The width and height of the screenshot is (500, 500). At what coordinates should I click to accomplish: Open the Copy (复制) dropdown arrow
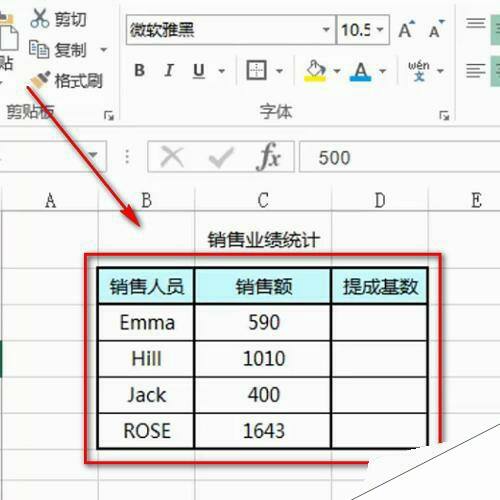click(104, 50)
